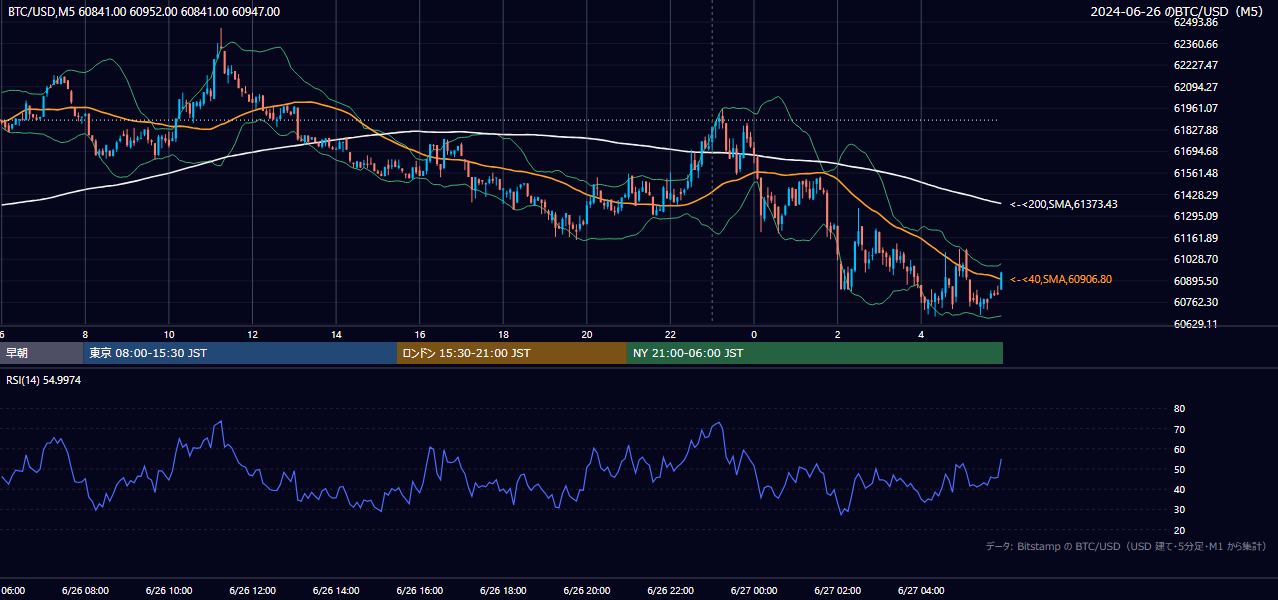
Task: Click RSI scale value 60
Action: (x=1179, y=449)
